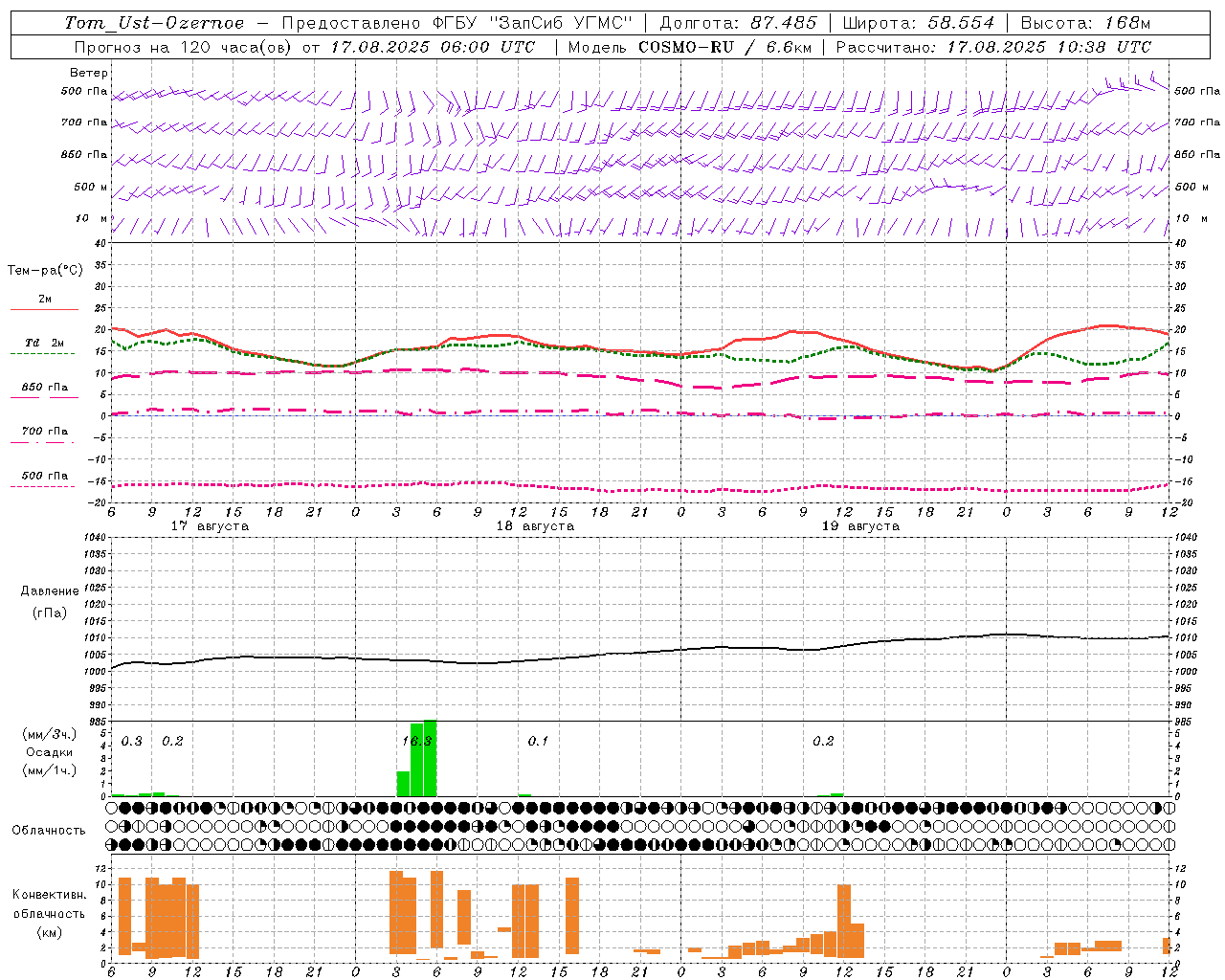Viewport: 1225px width, 980px height.
Task: Click the 700 гПа label in temperature legend
Action: pyautogui.click(x=45, y=432)
